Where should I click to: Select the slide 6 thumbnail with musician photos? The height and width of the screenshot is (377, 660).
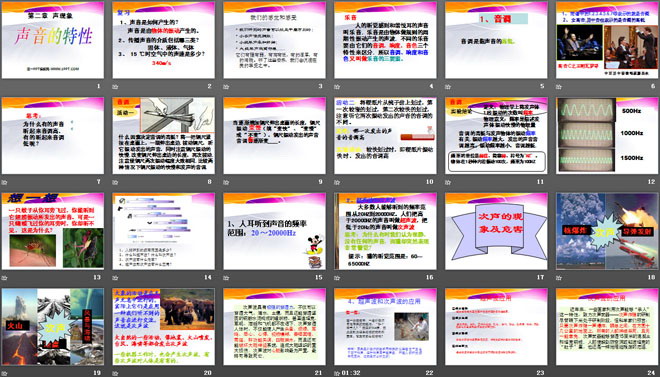point(607,40)
